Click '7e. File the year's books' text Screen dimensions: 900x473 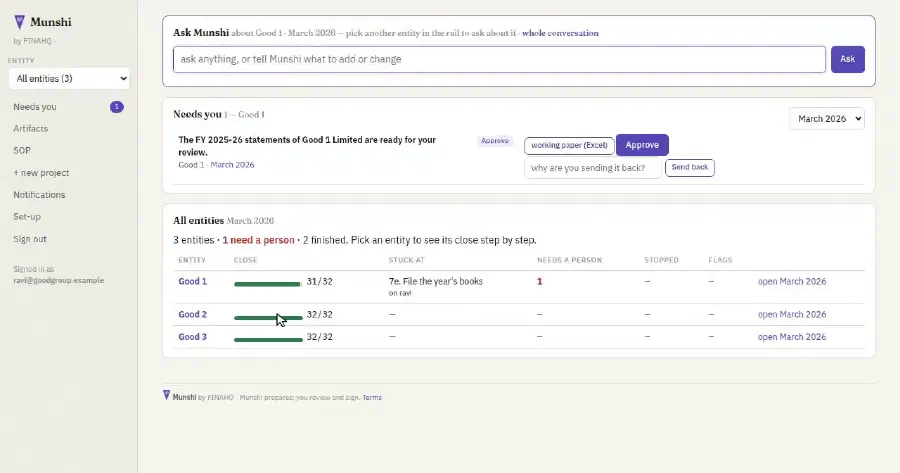pos(436,281)
